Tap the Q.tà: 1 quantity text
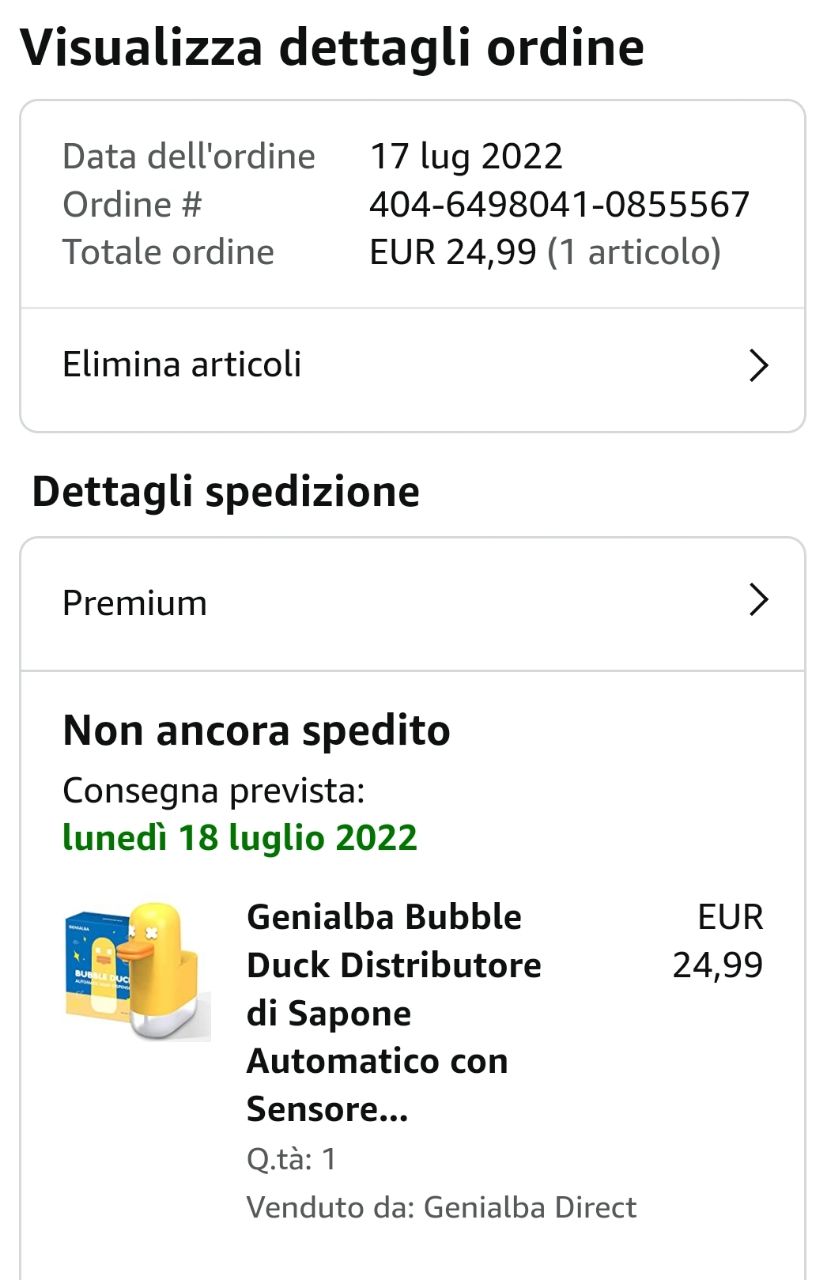The width and height of the screenshot is (814, 1280). [291, 1159]
